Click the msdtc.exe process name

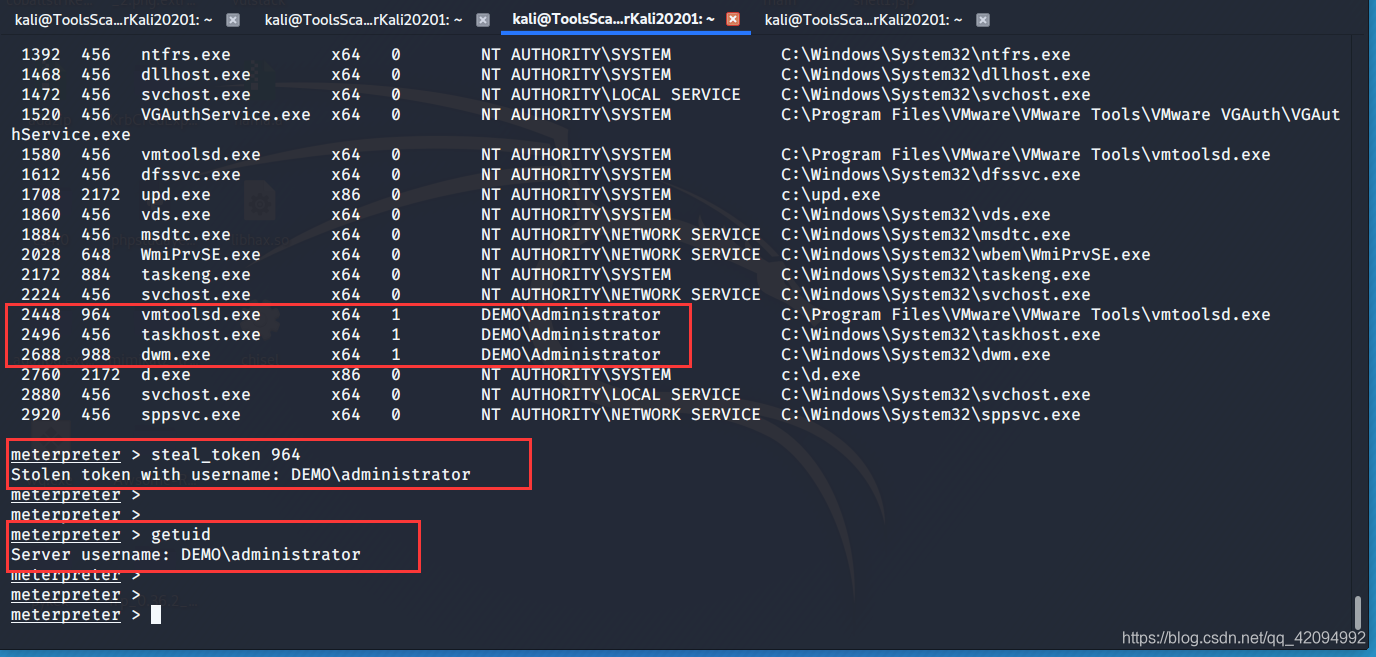pyautogui.click(x=186, y=234)
